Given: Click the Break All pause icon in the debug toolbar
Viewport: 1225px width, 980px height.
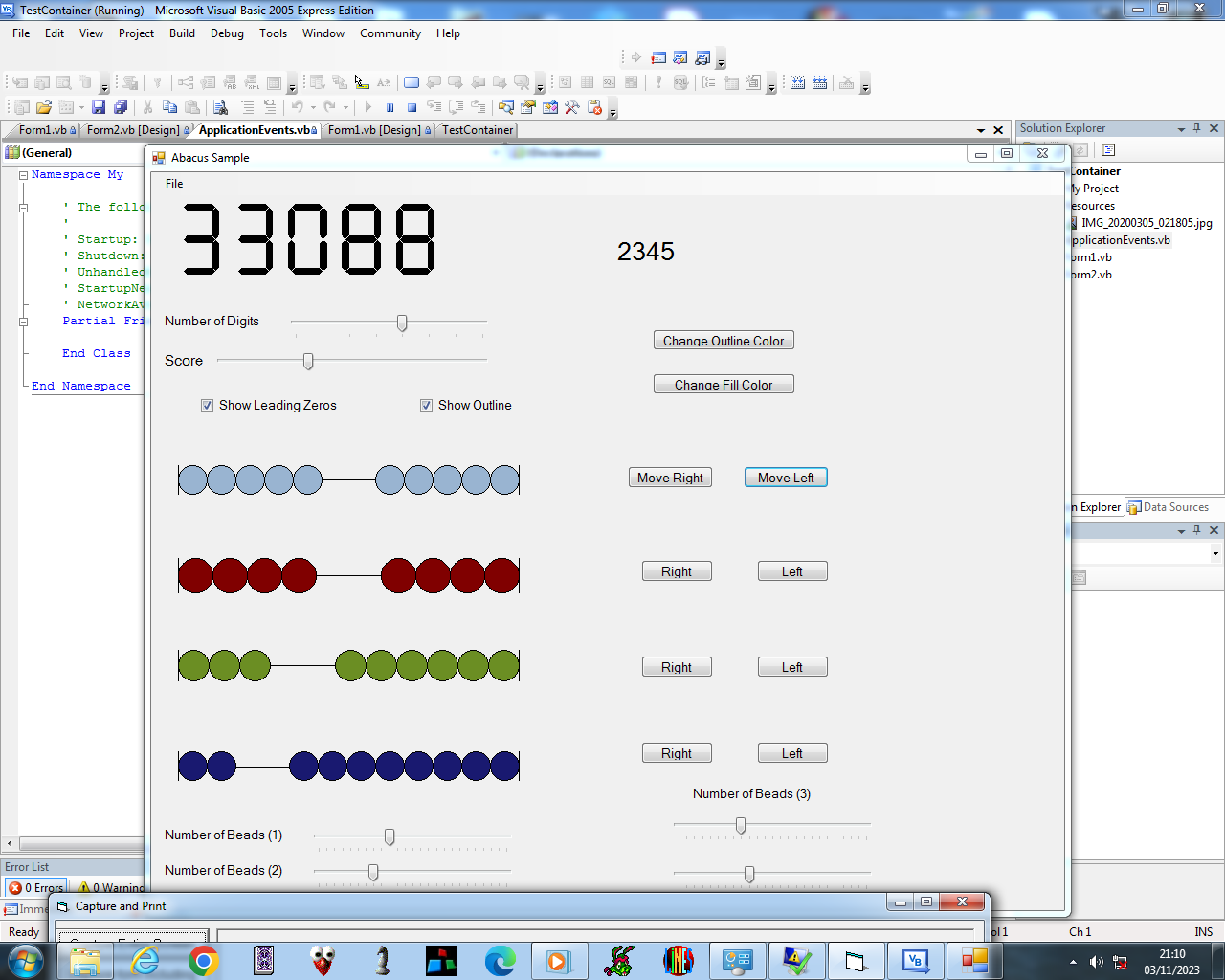Looking at the screenshot, I should [390, 107].
